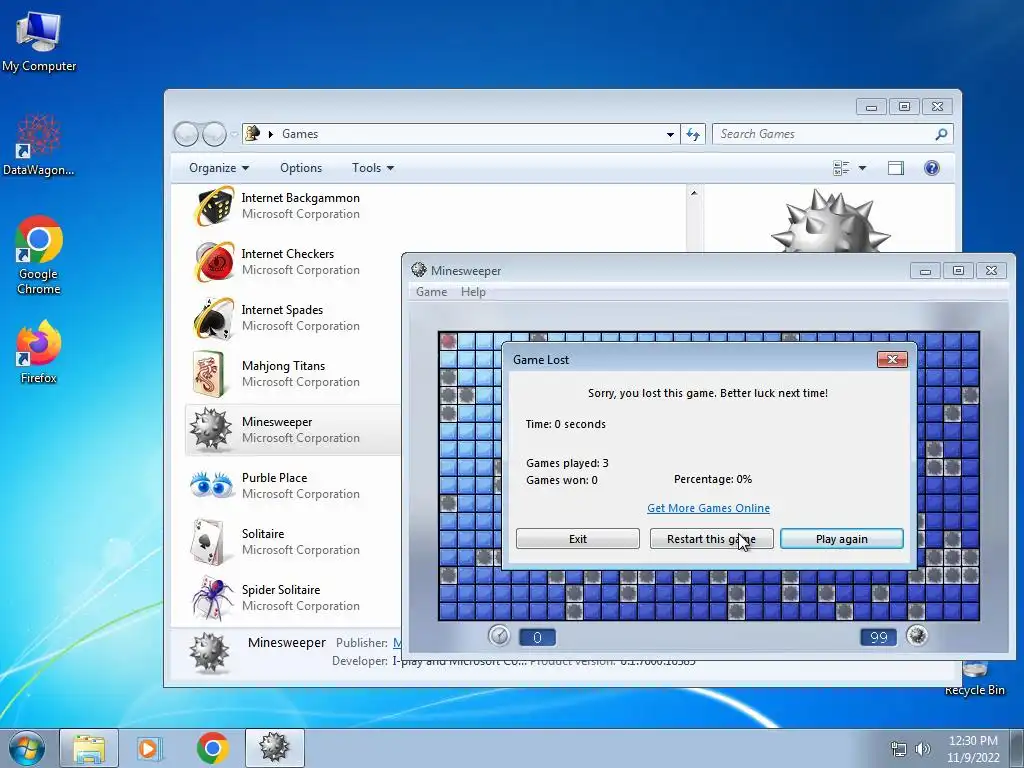Toggle the preview pane button

coord(895,168)
